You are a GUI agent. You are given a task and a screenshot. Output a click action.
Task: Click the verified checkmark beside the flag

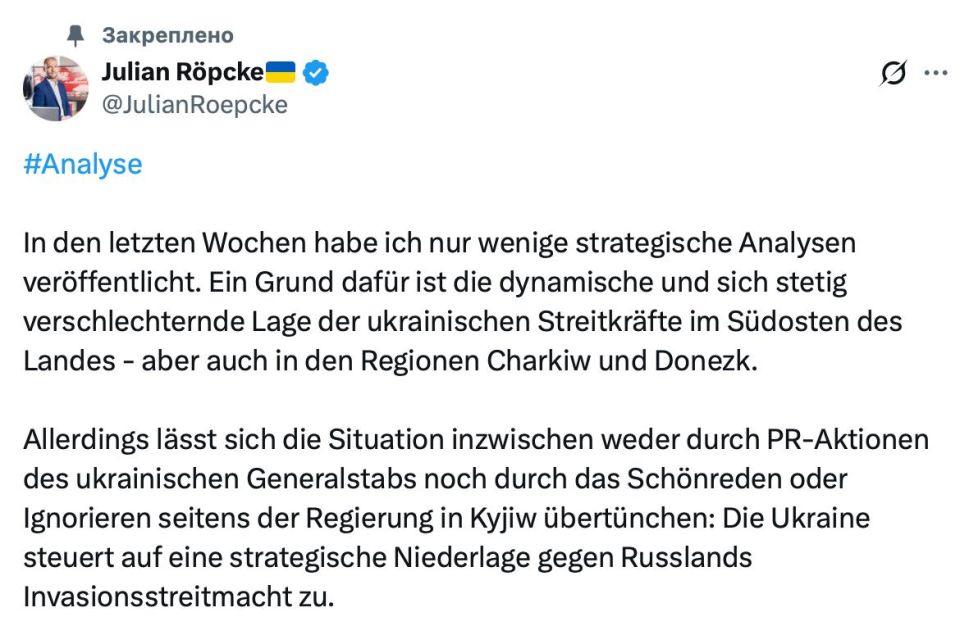(315, 70)
